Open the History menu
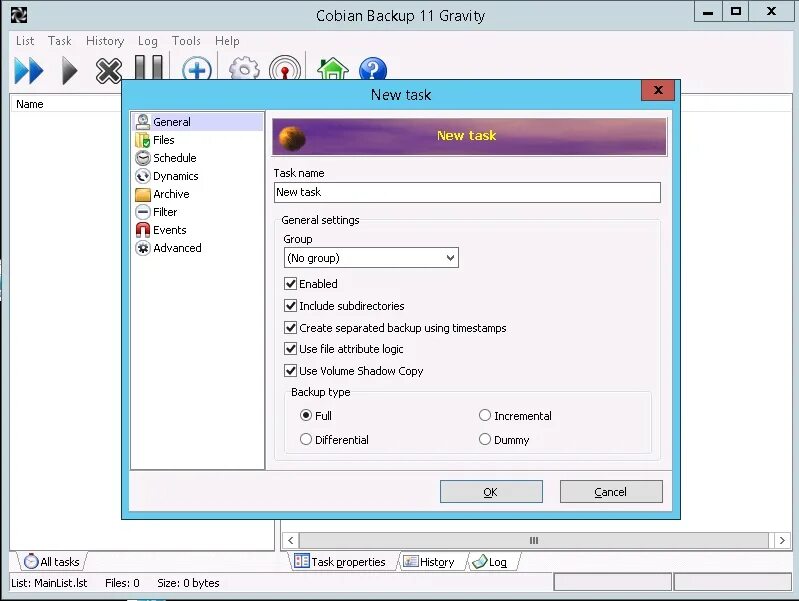This screenshot has width=799, height=601. [x=105, y=41]
